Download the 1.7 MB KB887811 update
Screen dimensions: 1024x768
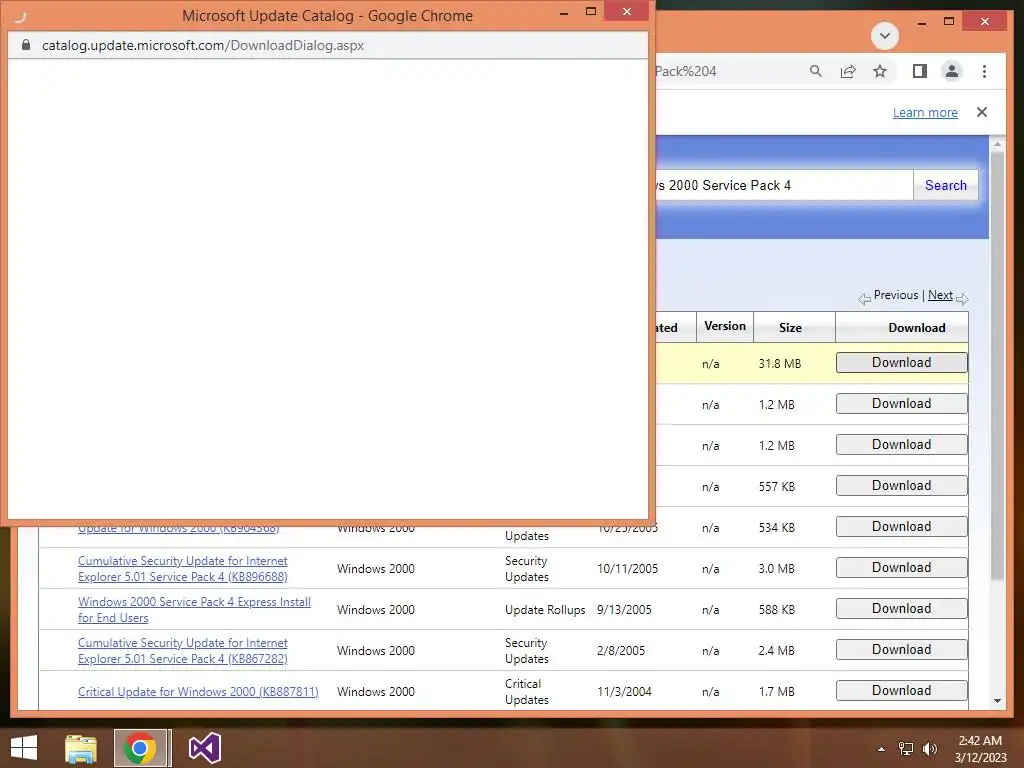pos(901,690)
